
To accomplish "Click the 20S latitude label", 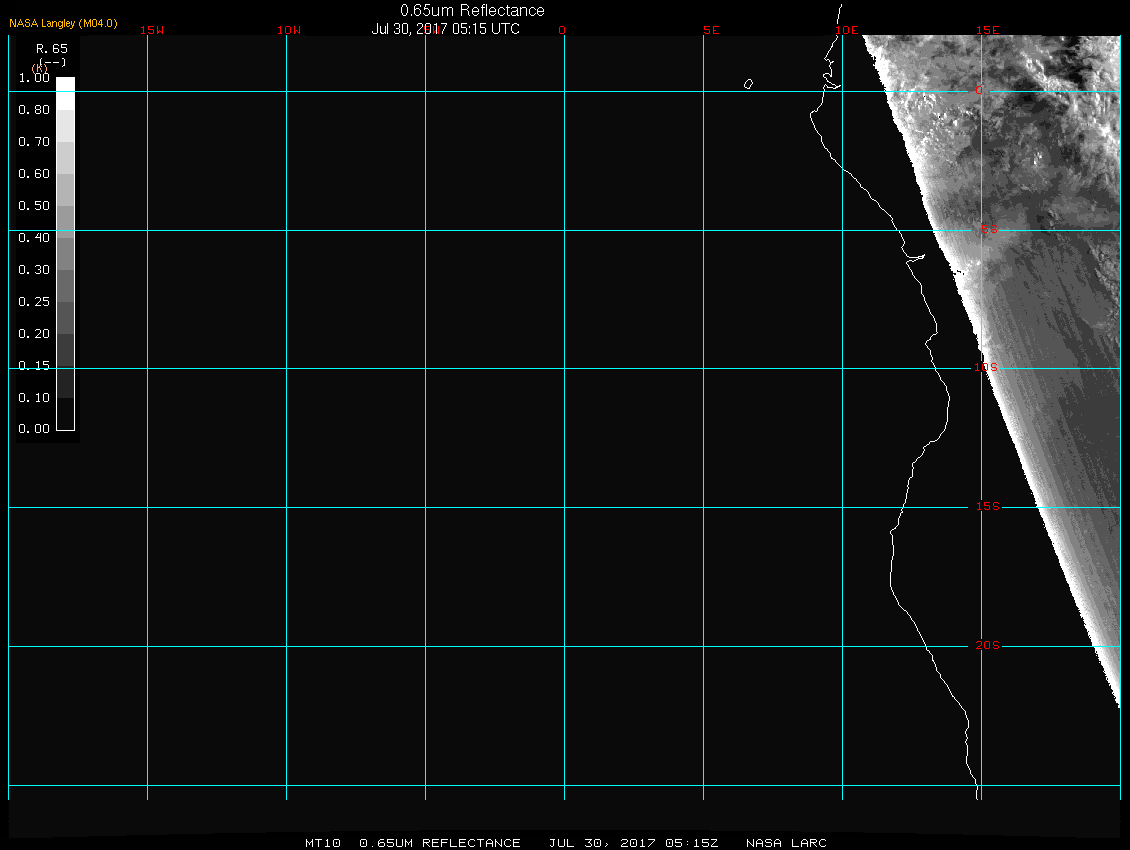I will [x=988, y=646].
